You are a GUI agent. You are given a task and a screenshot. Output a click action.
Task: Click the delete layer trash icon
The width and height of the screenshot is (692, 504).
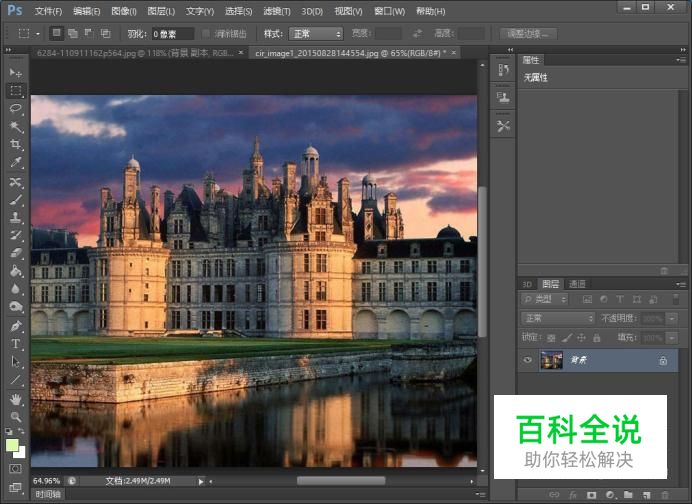point(666,495)
